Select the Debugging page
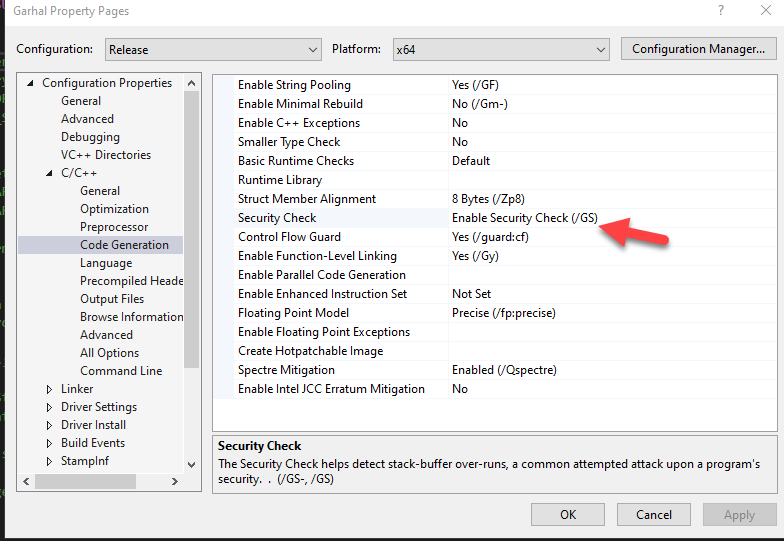This screenshot has width=784, height=541. [x=90, y=137]
